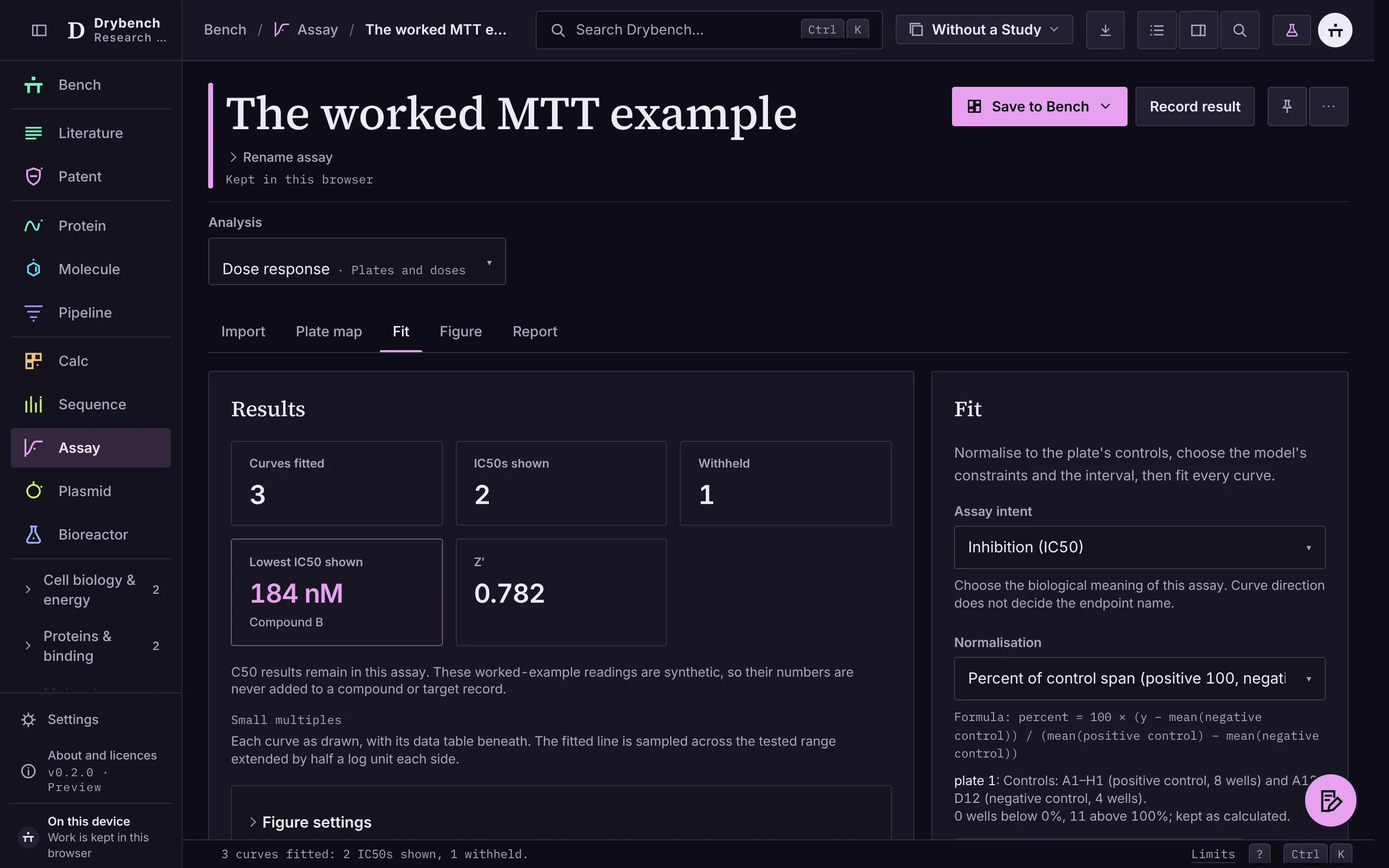The height and width of the screenshot is (868, 1389).
Task: Click Save to Bench button
Action: (x=1039, y=106)
